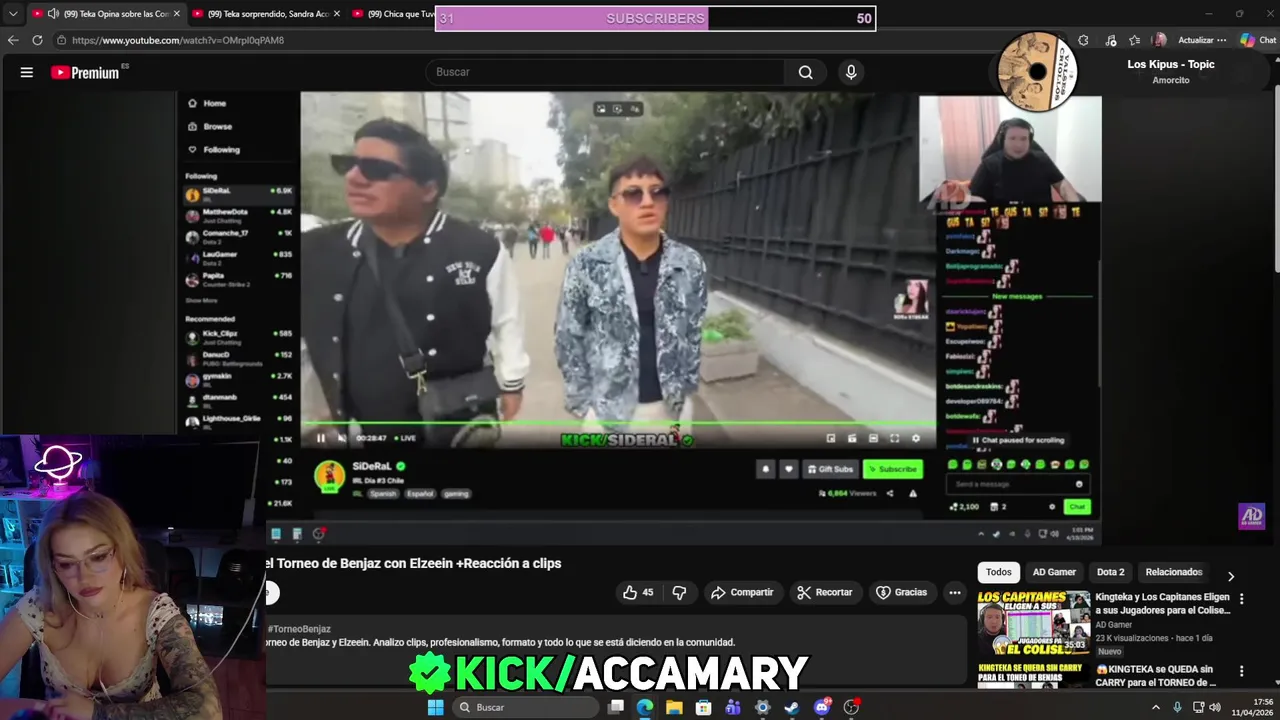Close the 'Teka sorprendido, Sandra' tab

(337, 14)
